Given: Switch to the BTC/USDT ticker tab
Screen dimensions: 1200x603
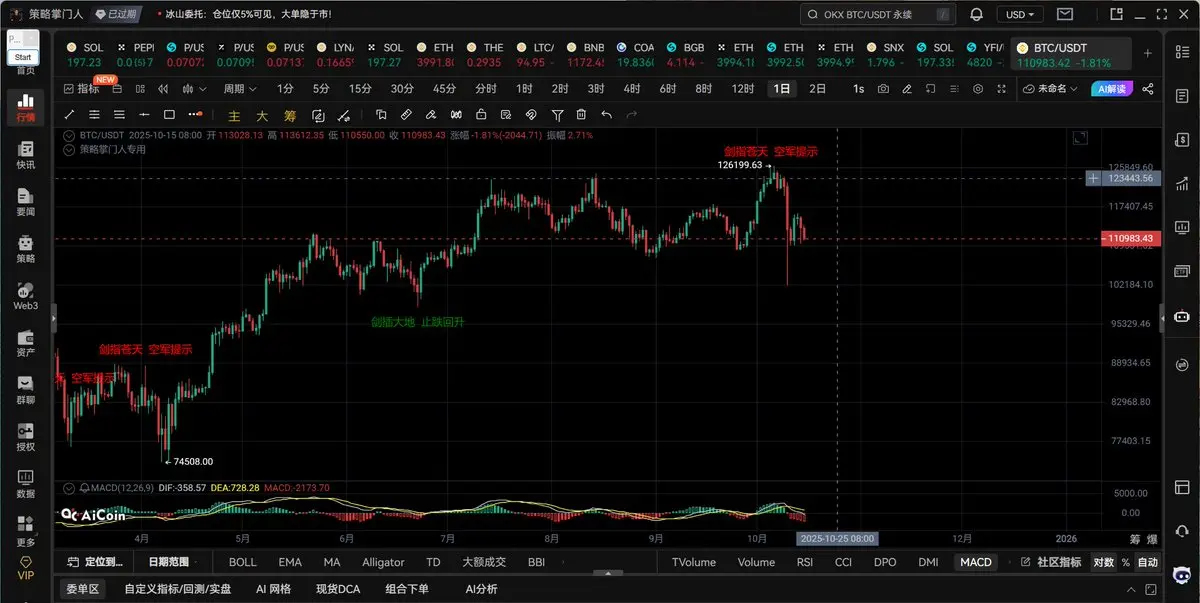Looking at the screenshot, I should (1070, 54).
